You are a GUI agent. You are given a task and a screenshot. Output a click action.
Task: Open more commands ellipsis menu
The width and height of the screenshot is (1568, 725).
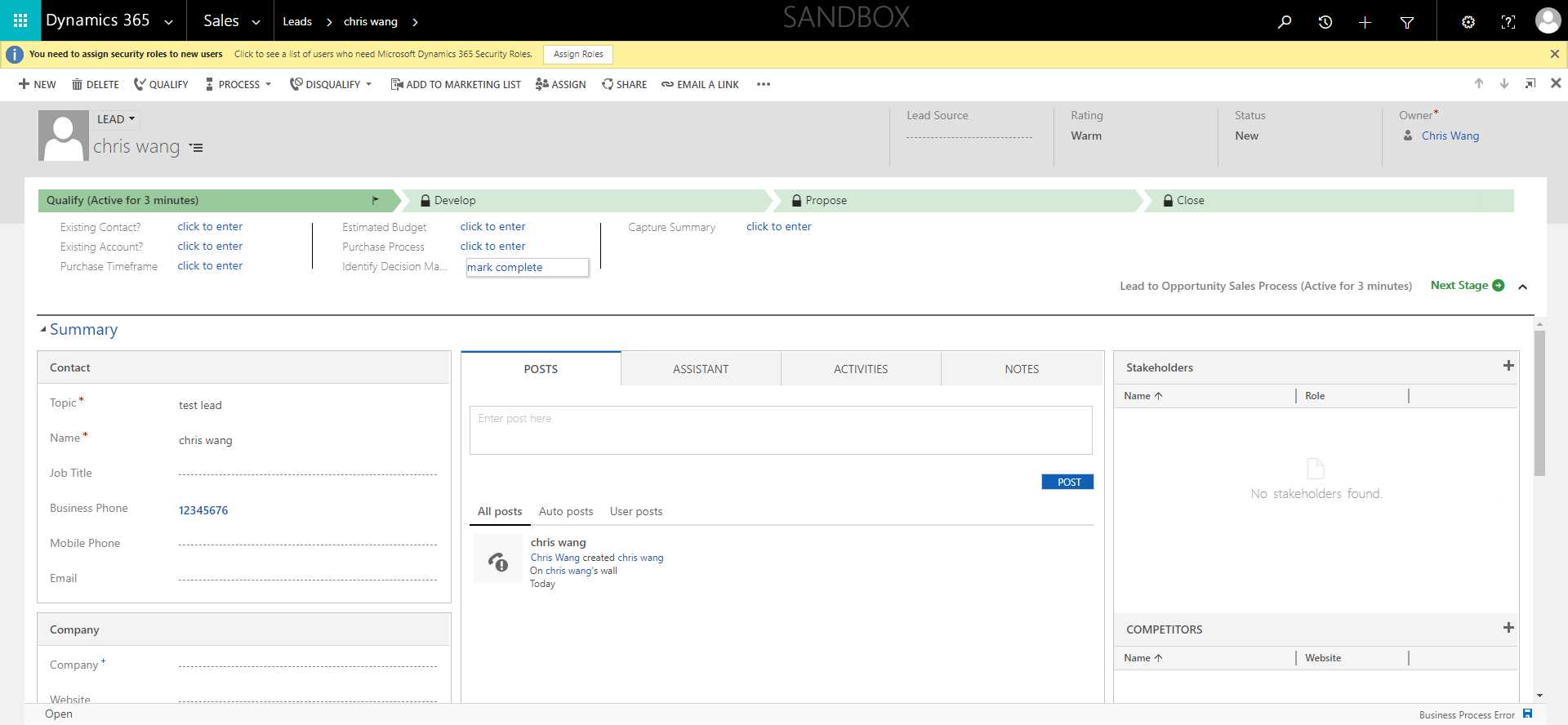764,84
